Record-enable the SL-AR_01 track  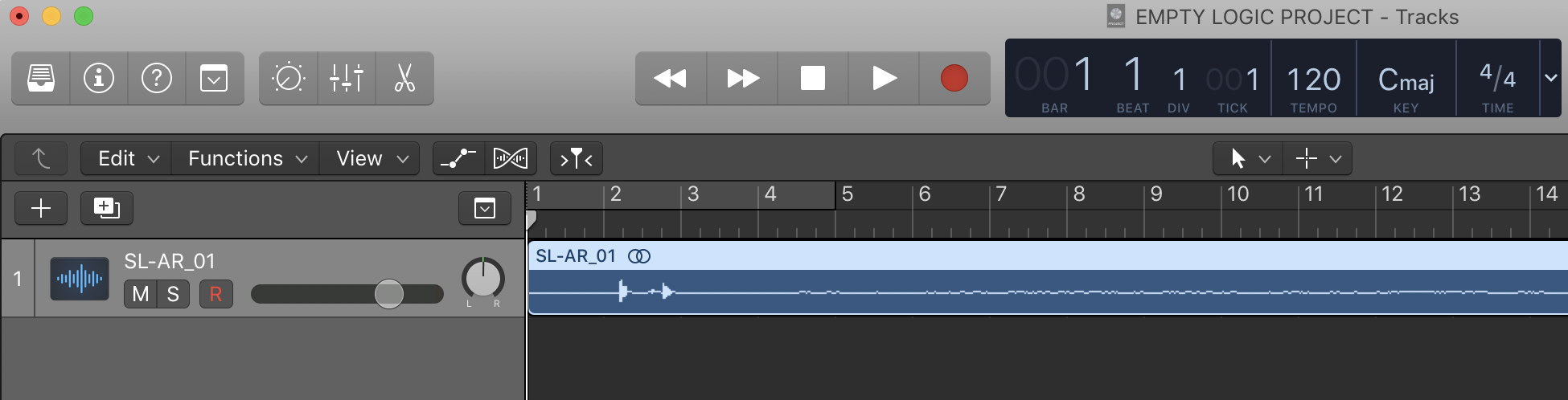(x=215, y=294)
